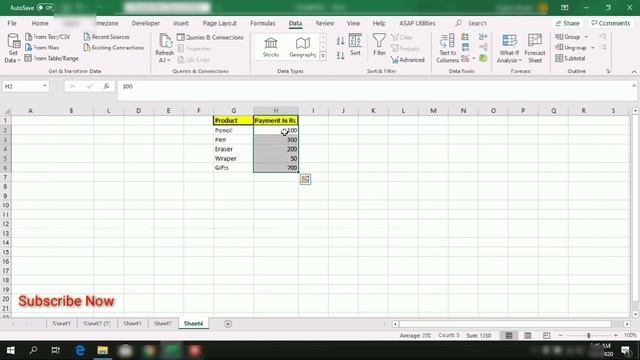Open the Page Layout tab
The image size is (640, 360).
220,23
